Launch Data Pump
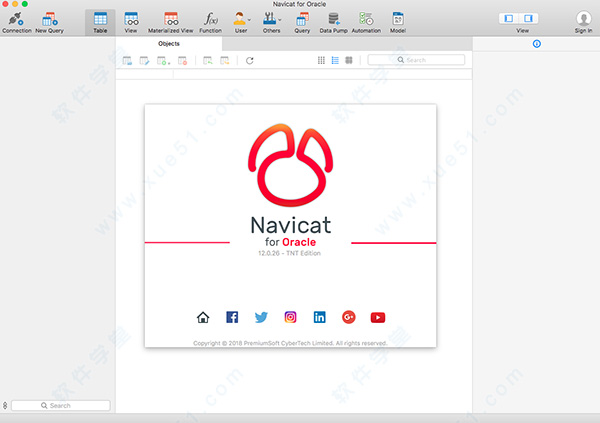The height and width of the screenshot is (423, 600). (333, 22)
